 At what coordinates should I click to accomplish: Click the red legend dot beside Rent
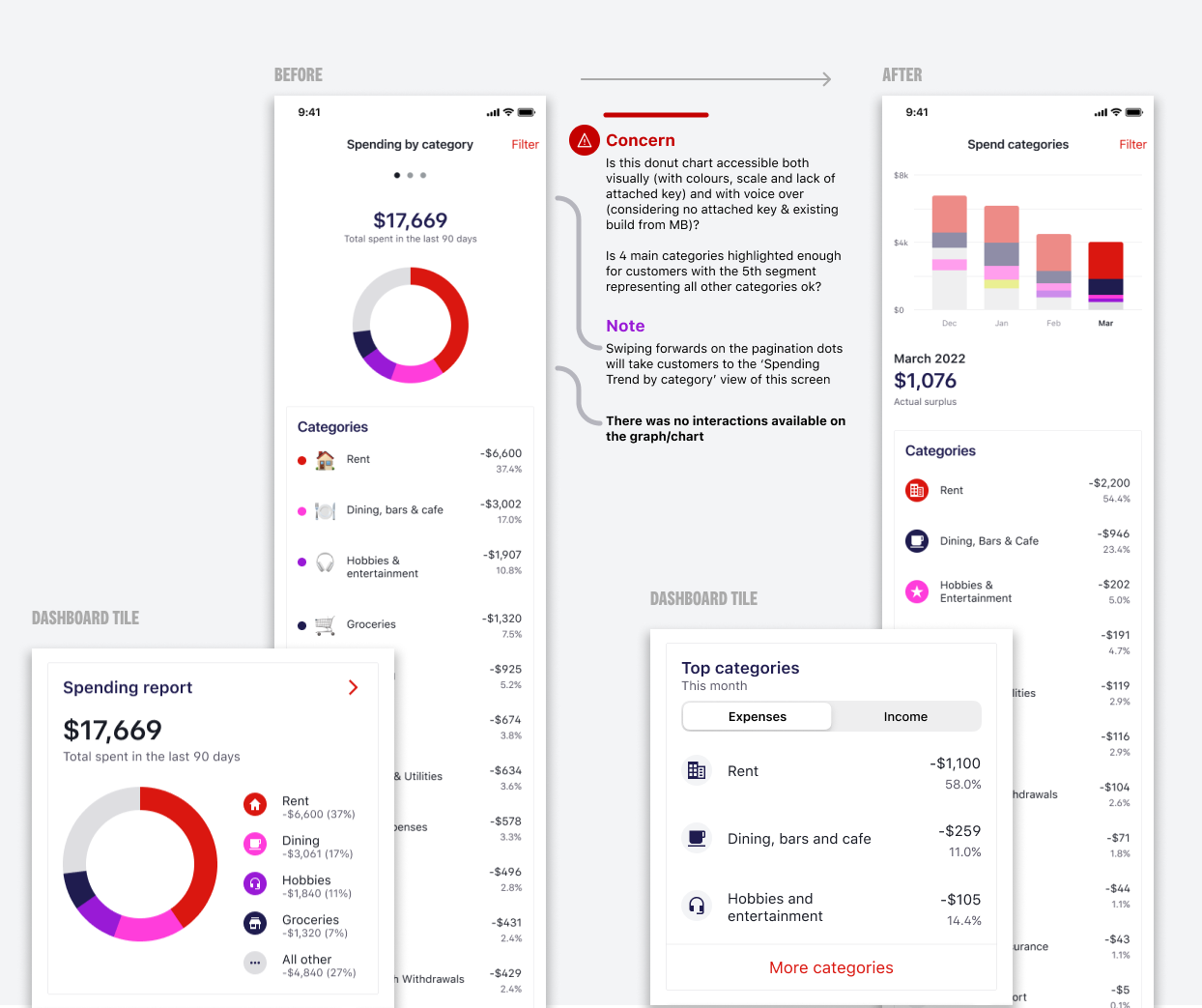301,459
